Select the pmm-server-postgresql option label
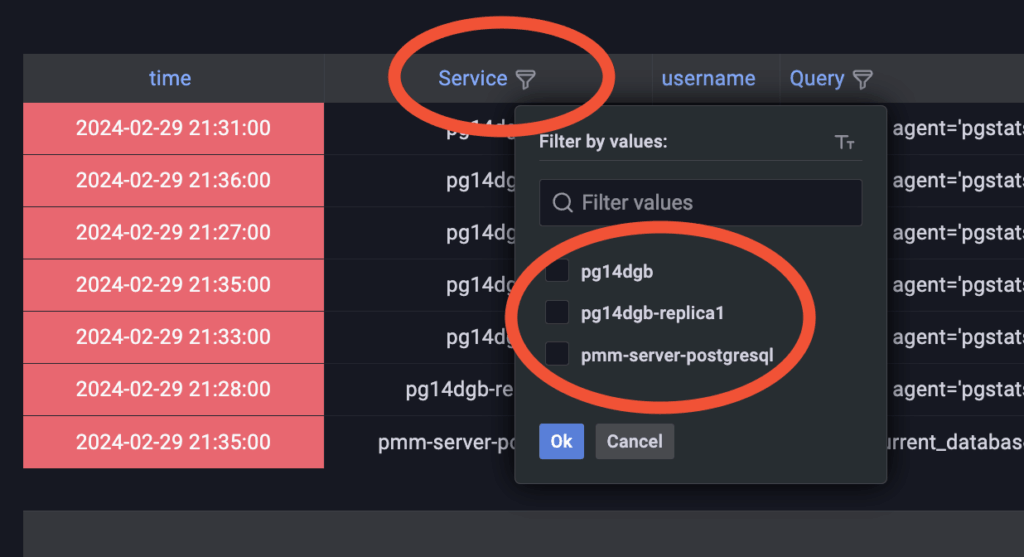 [x=677, y=354]
